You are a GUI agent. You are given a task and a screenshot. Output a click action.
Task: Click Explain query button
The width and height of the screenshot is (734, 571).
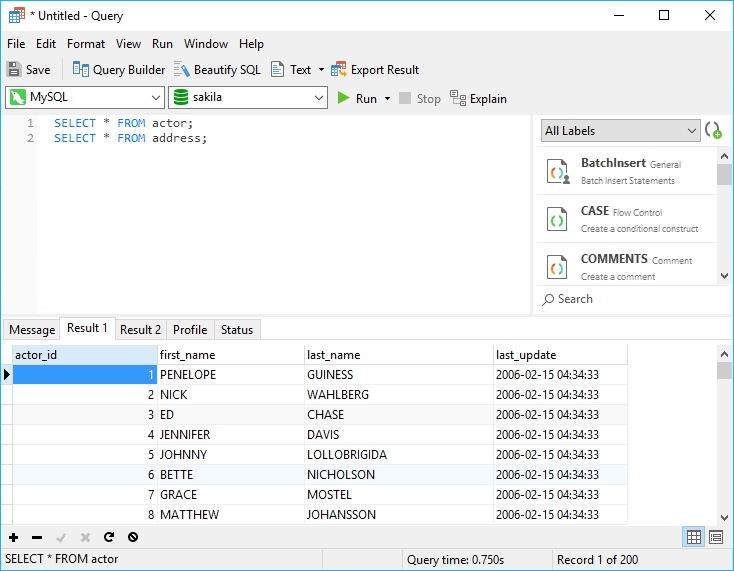(478, 98)
